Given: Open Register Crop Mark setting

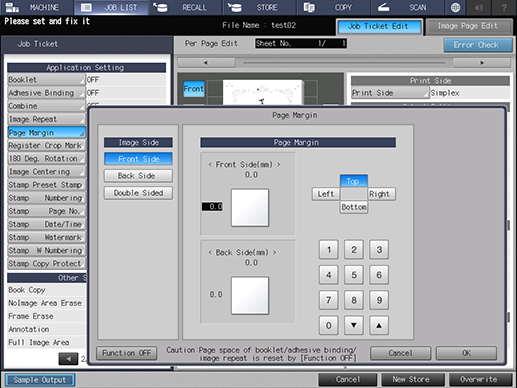Looking at the screenshot, I should (x=46, y=145).
